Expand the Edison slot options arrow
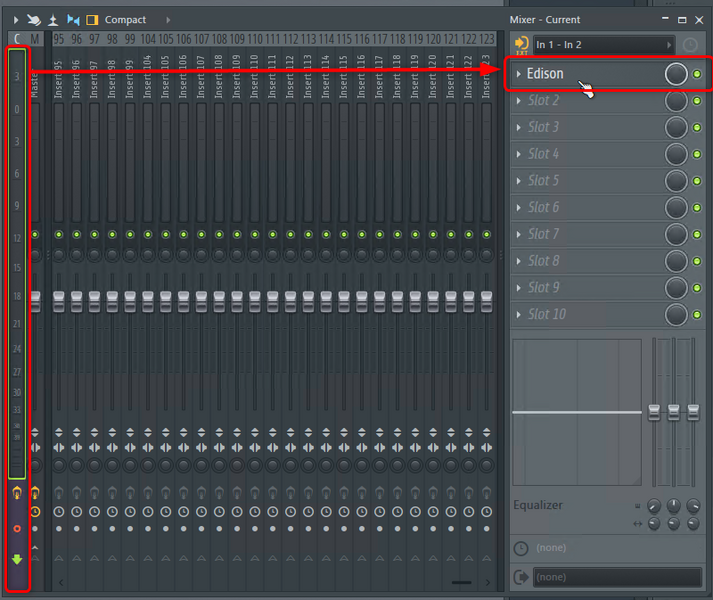The height and width of the screenshot is (600, 713). click(x=518, y=74)
